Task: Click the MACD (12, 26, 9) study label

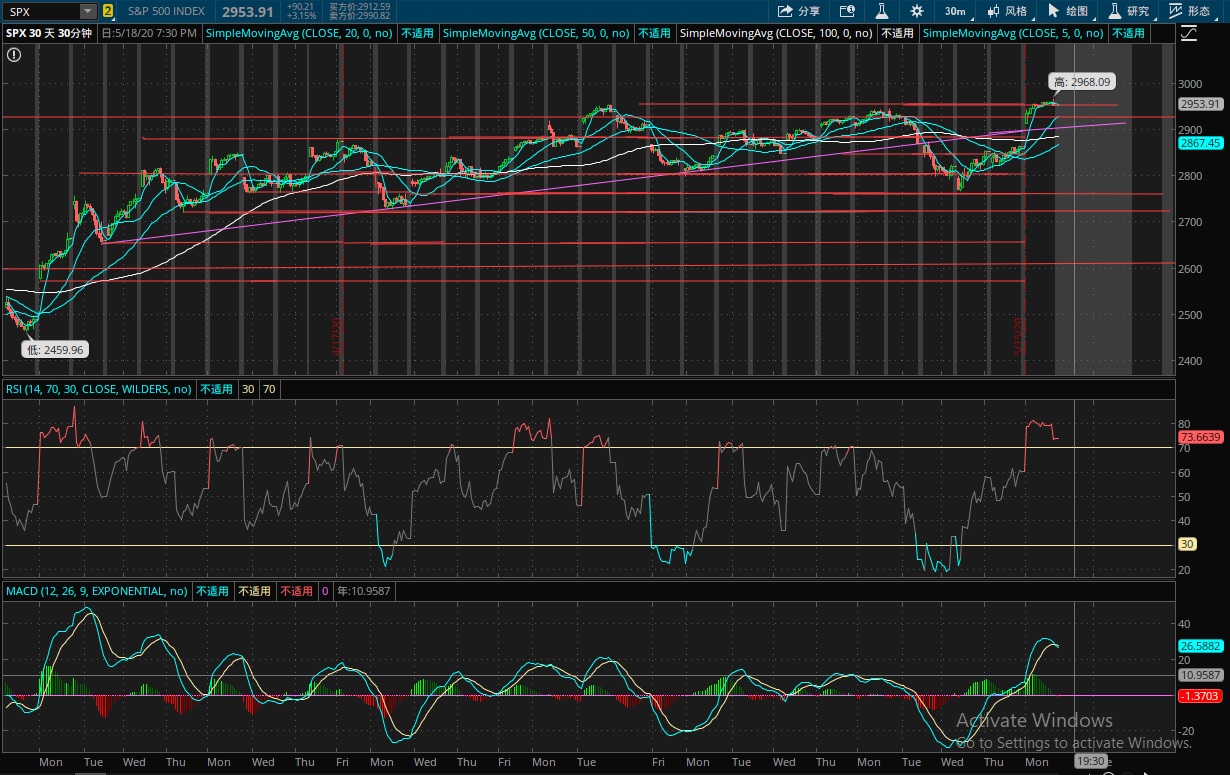Action: tap(97, 591)
